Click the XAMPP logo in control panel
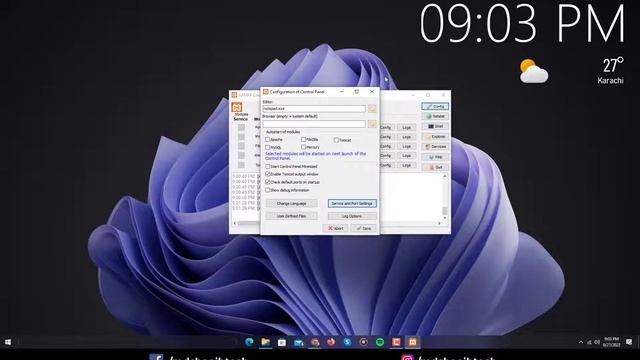Screen dimensions: 640x360 click(x=237, y=107)
